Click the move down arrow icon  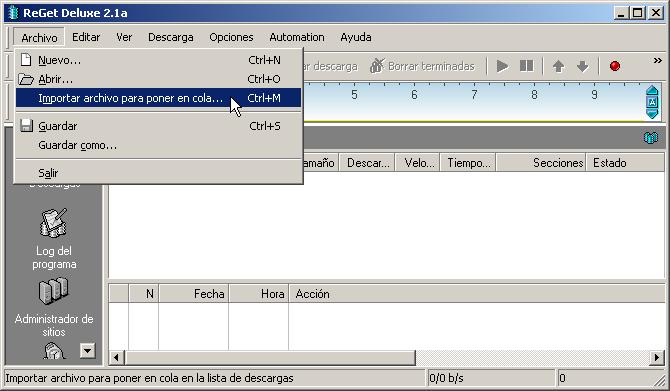[582, 66]
